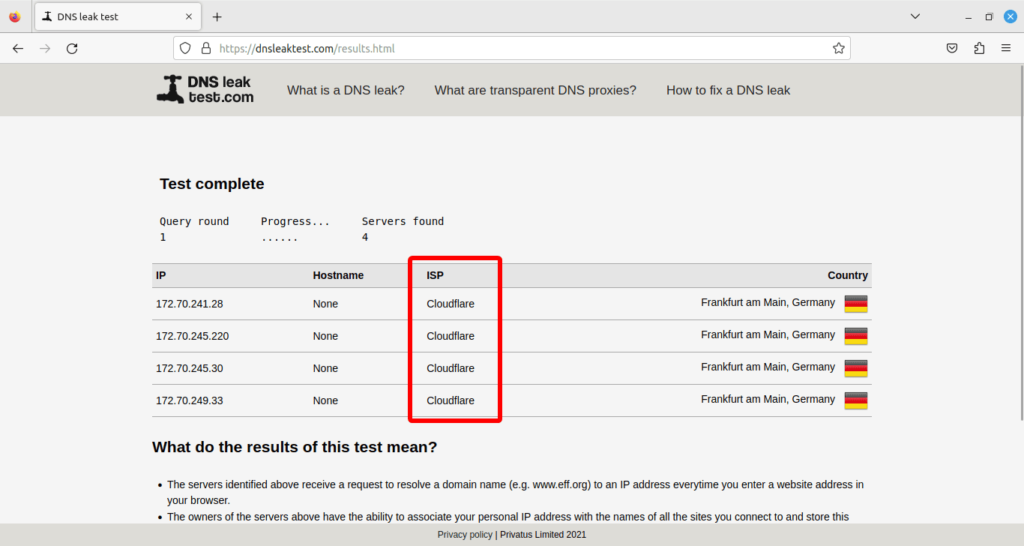Click the 'Servers found' label
Viewport: 1024px width, 546px height.
pyautogui.click(x=403, y=221)
